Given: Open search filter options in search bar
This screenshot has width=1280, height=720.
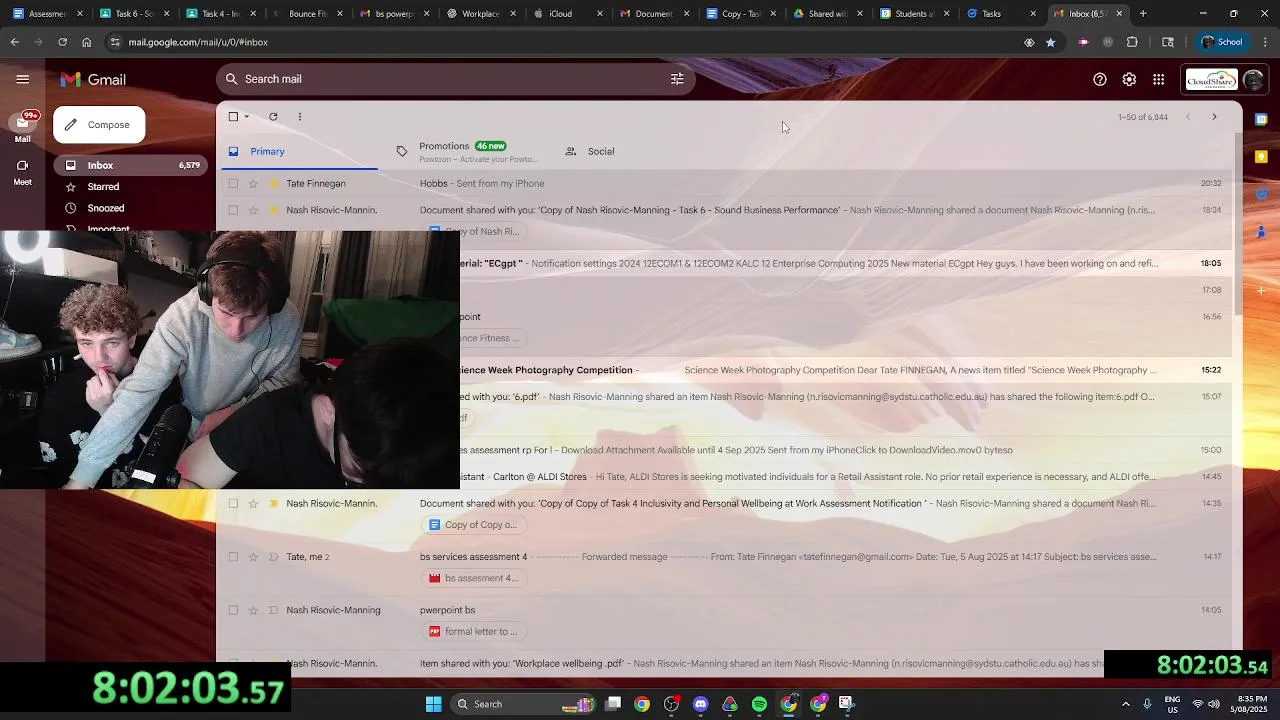Looking at the screenshot, I should coord(677,79).
